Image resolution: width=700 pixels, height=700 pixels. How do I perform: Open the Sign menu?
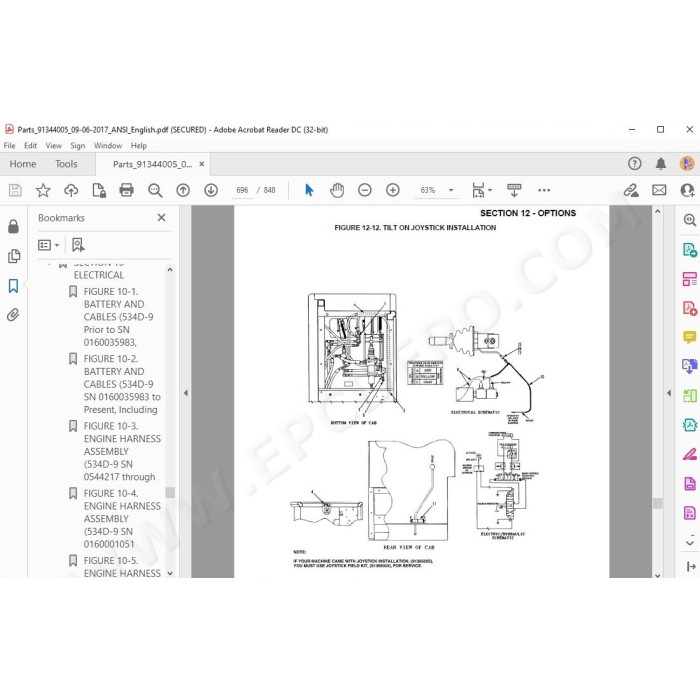click(78, 146)
